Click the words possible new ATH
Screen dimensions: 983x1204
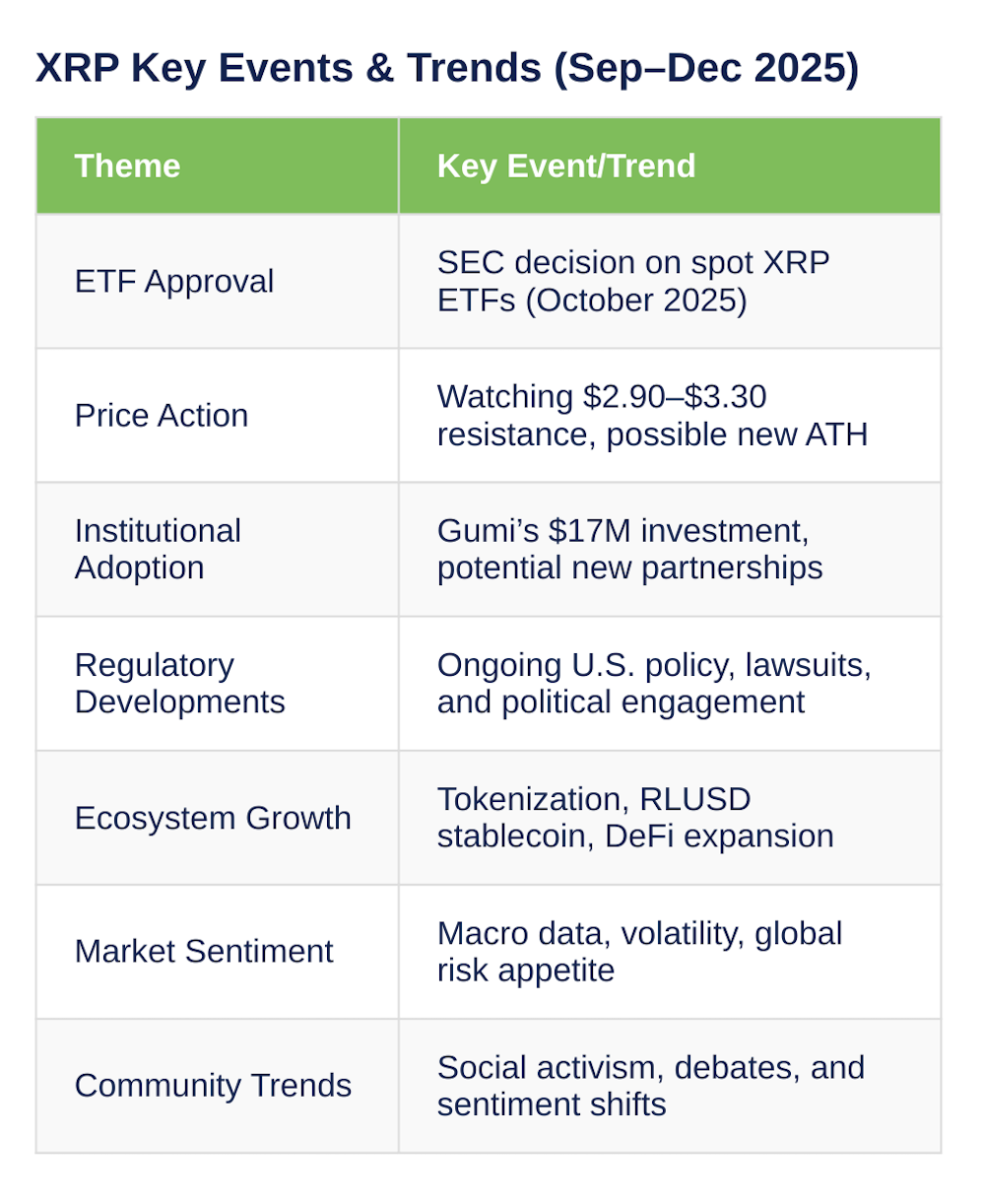[x=738, y=434]
